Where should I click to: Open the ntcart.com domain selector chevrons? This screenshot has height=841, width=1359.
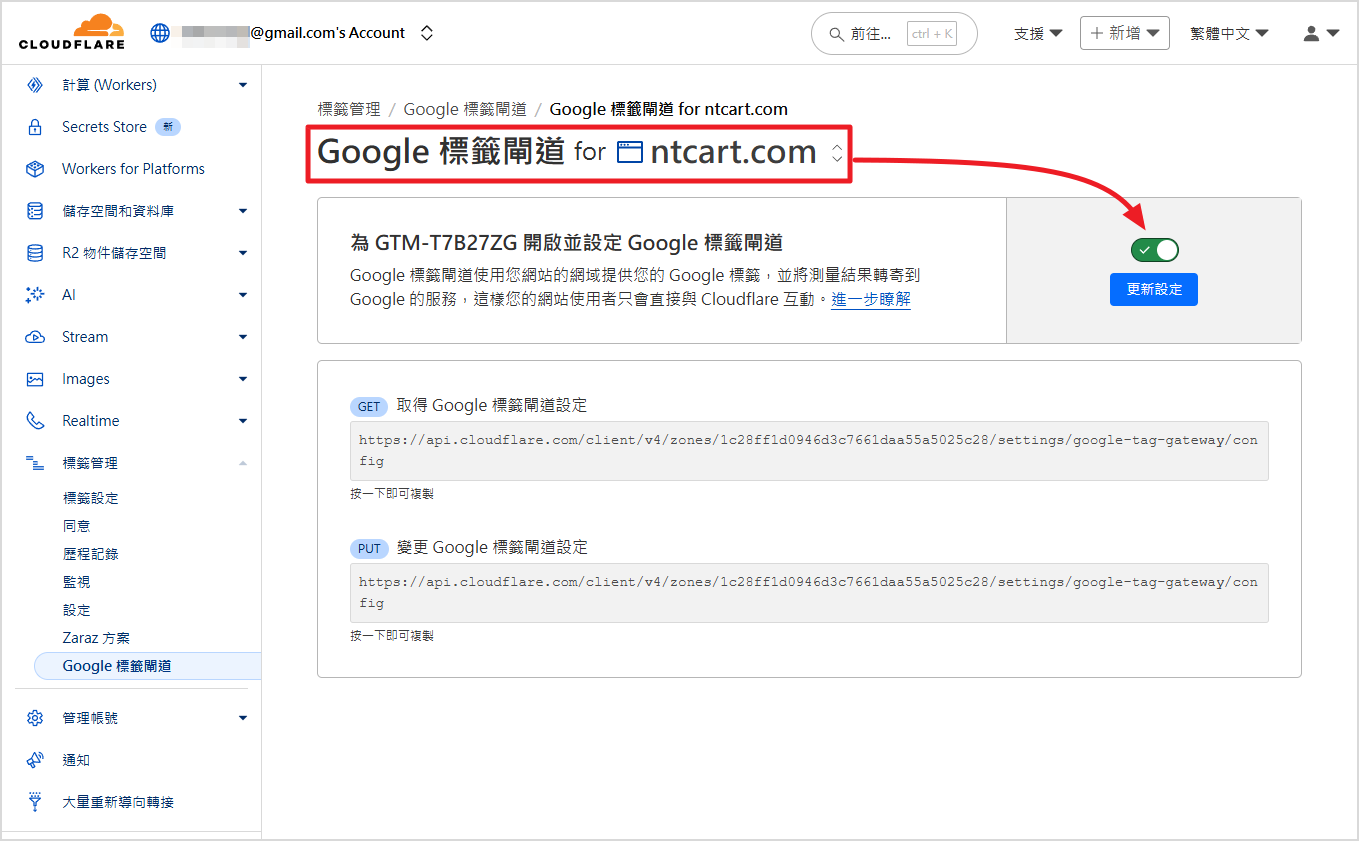[x=837, y=153]
